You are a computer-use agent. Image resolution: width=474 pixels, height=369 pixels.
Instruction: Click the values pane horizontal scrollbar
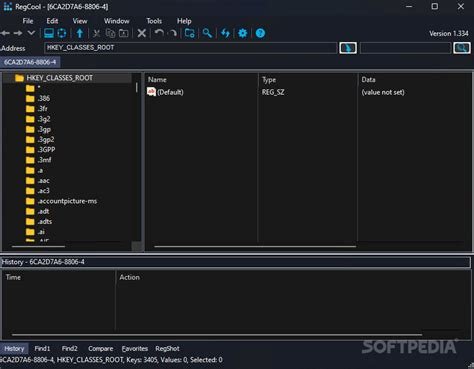(x=255, y=247)
